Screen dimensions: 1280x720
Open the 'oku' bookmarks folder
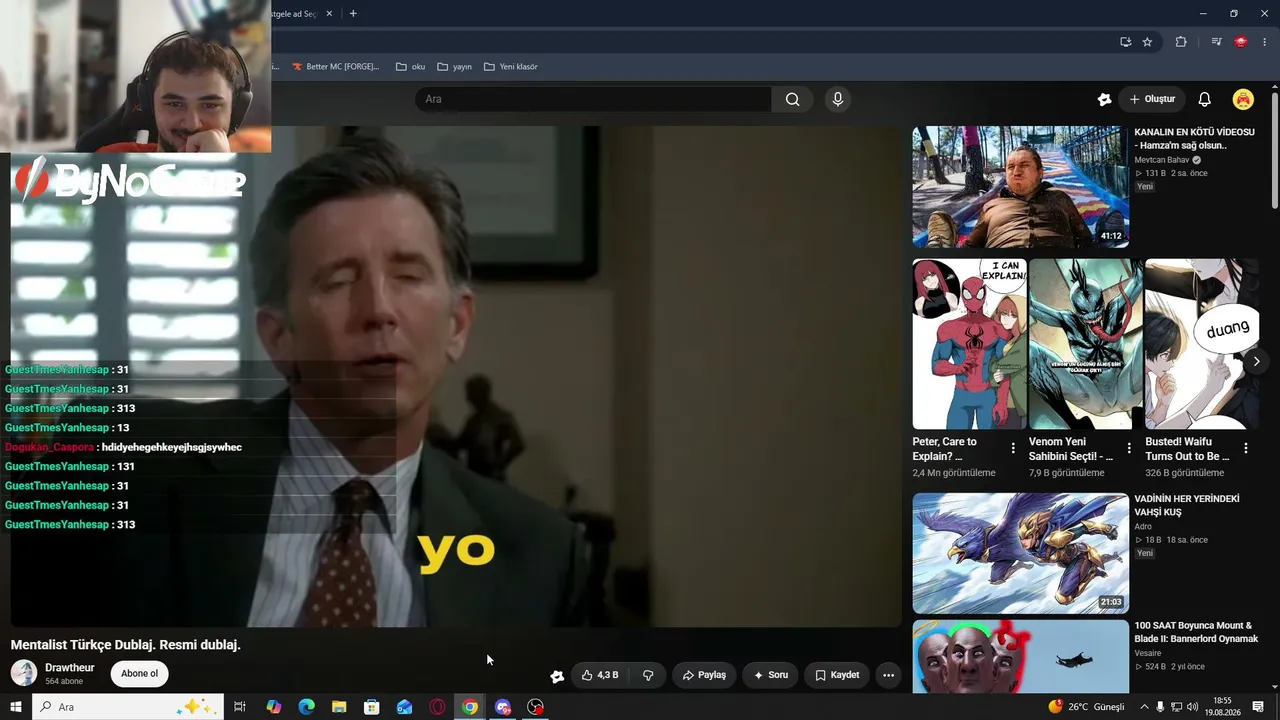tap(410, 67)
